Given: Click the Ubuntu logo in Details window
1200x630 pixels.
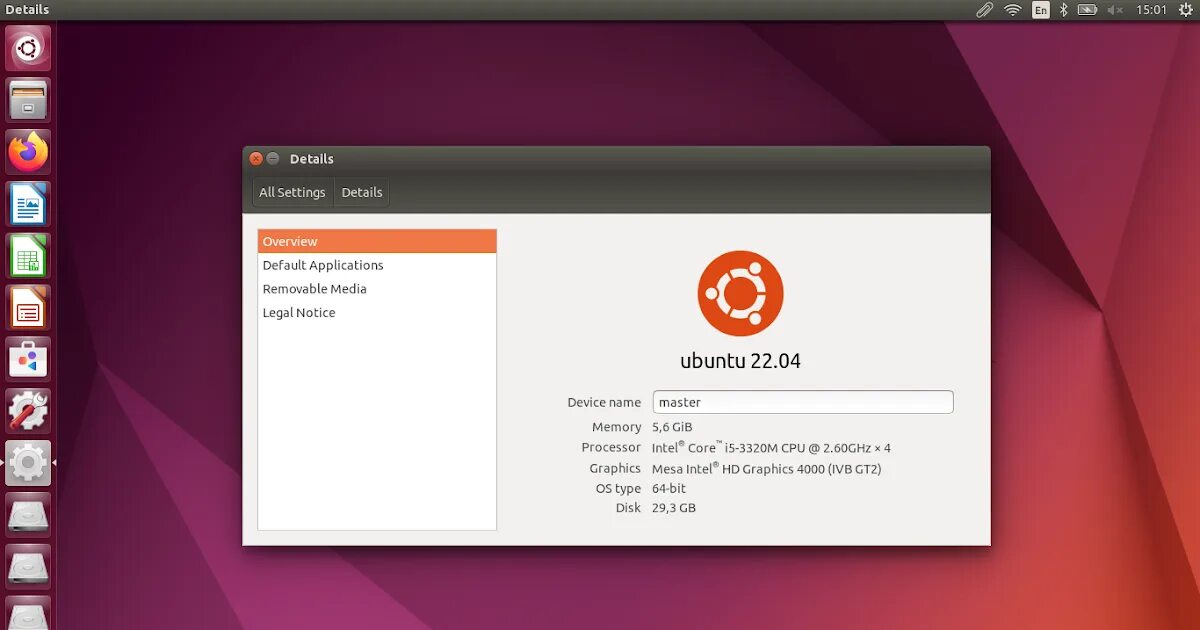Looking at the screenshot, I should pyautogui.click(x=740, y=293).
